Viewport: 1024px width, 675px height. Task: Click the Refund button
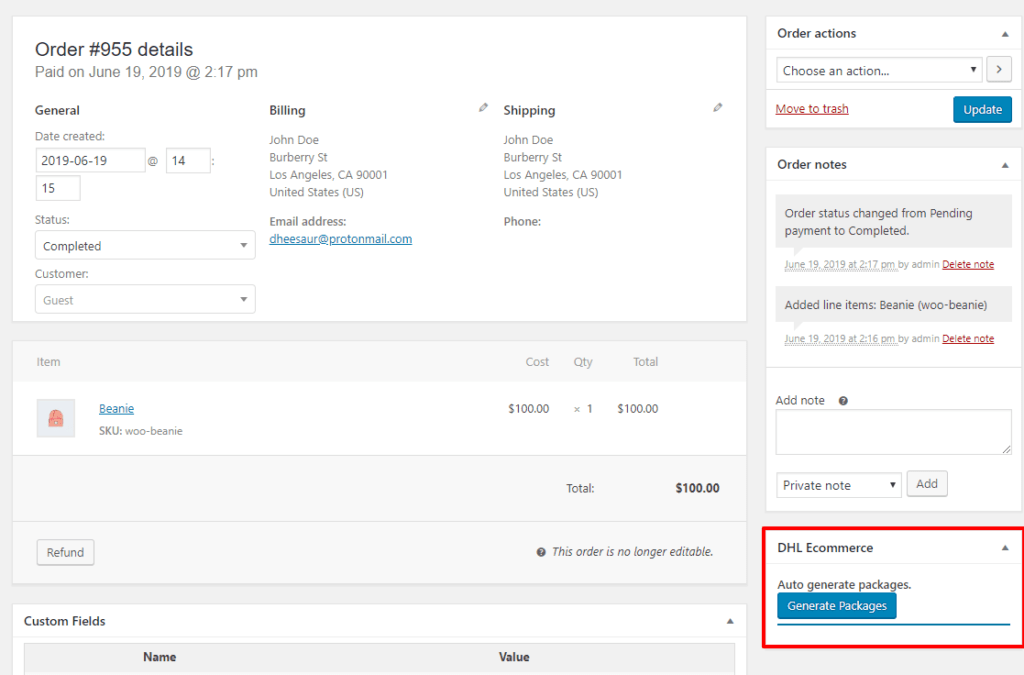65,551
